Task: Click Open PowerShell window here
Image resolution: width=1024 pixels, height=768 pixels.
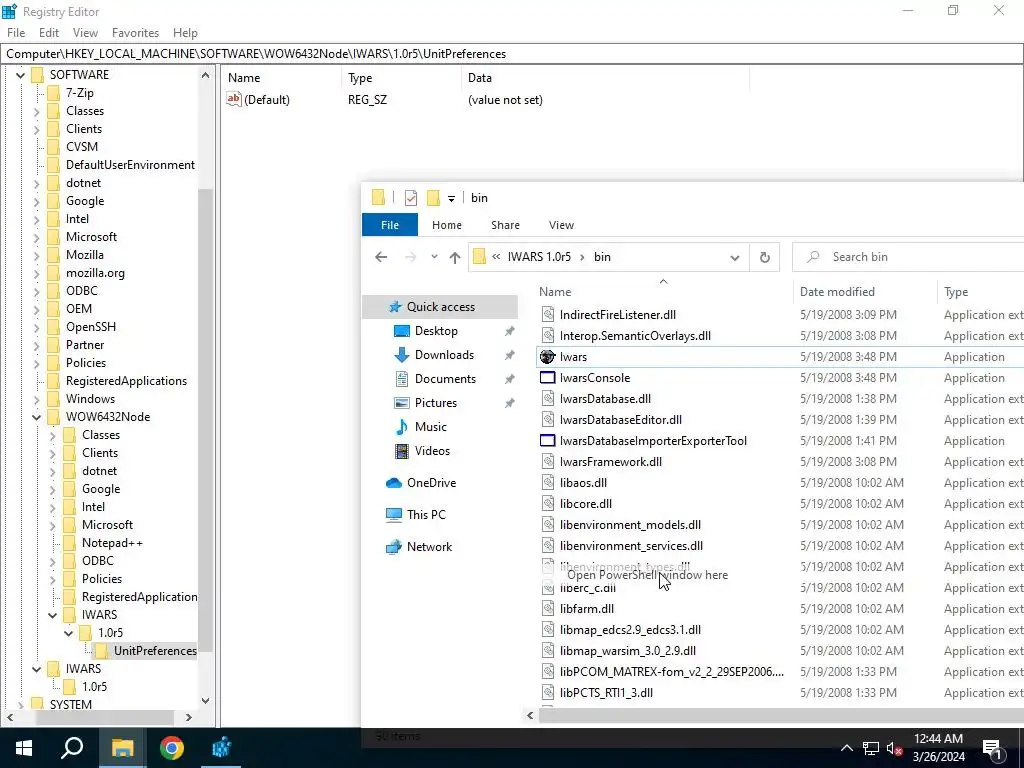Action: (647, 575)
